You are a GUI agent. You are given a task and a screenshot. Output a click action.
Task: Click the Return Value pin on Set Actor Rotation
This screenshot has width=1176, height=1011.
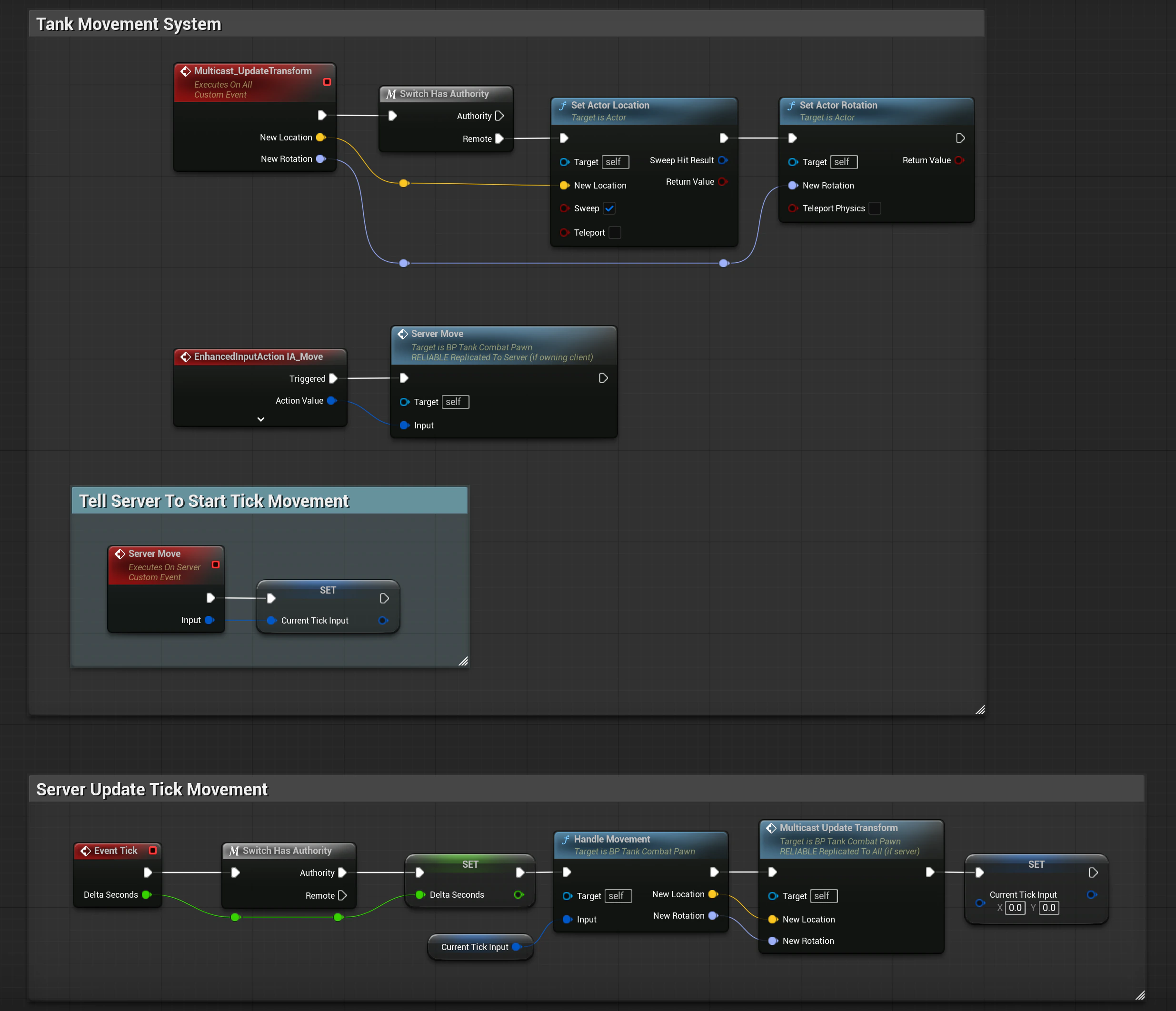coord(959,160)
